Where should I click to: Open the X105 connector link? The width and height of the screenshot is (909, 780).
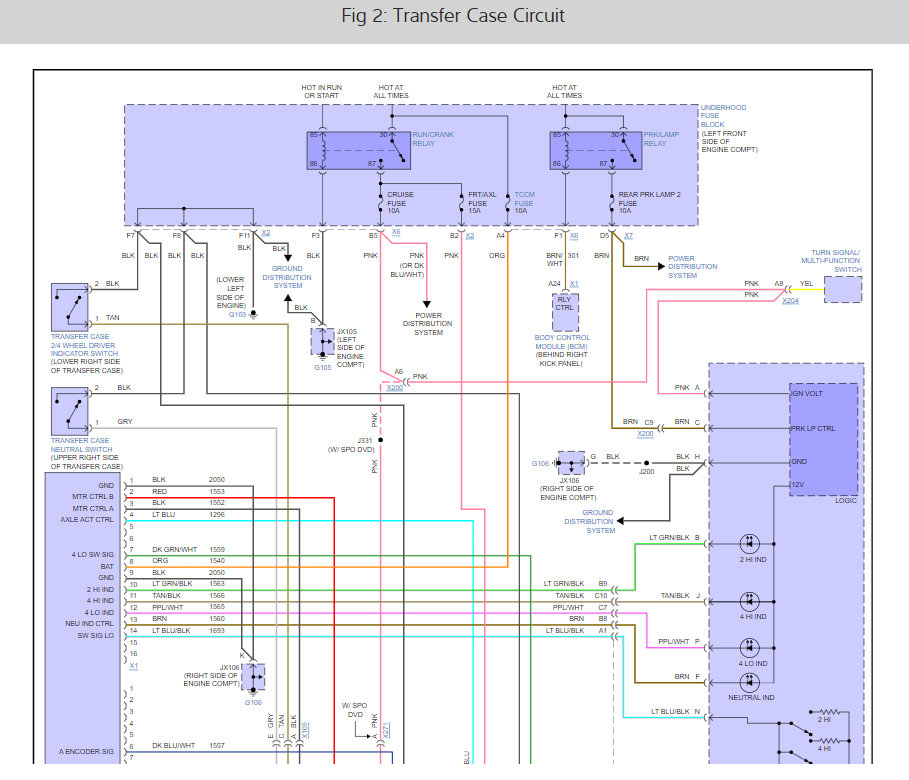pyautogui.click(x=305, y=730)
